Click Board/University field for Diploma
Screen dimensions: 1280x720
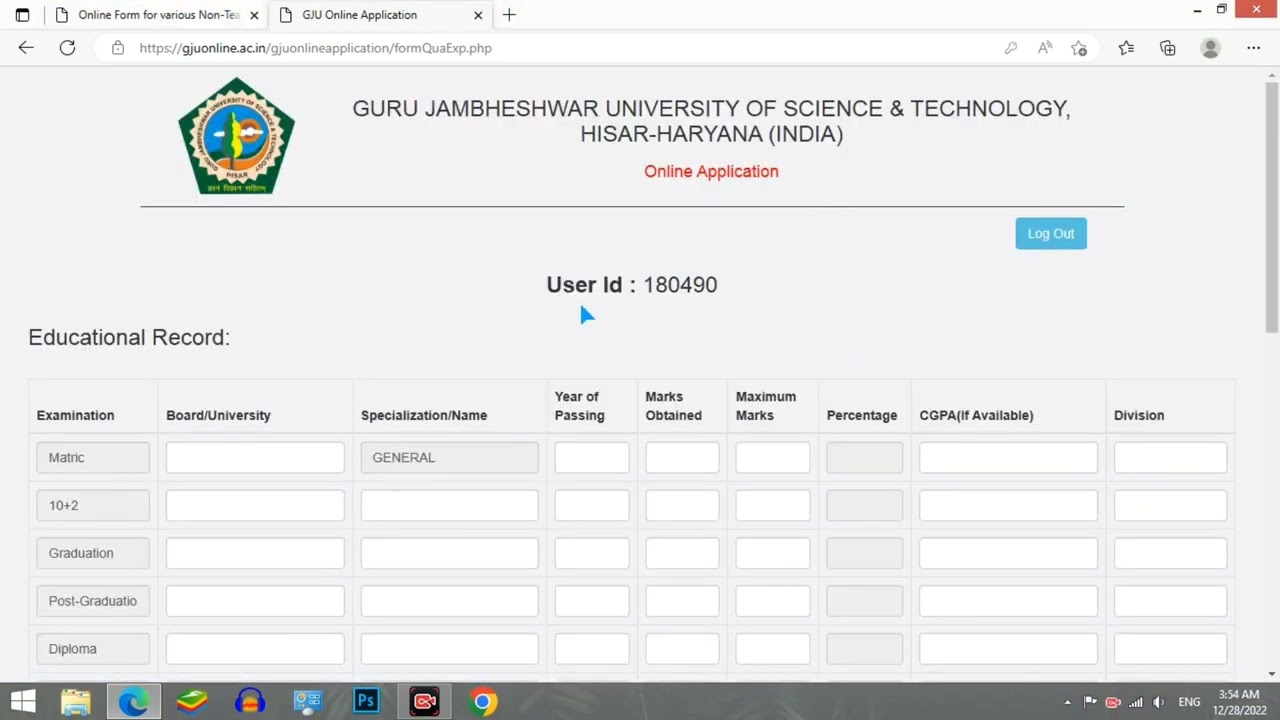255,649
